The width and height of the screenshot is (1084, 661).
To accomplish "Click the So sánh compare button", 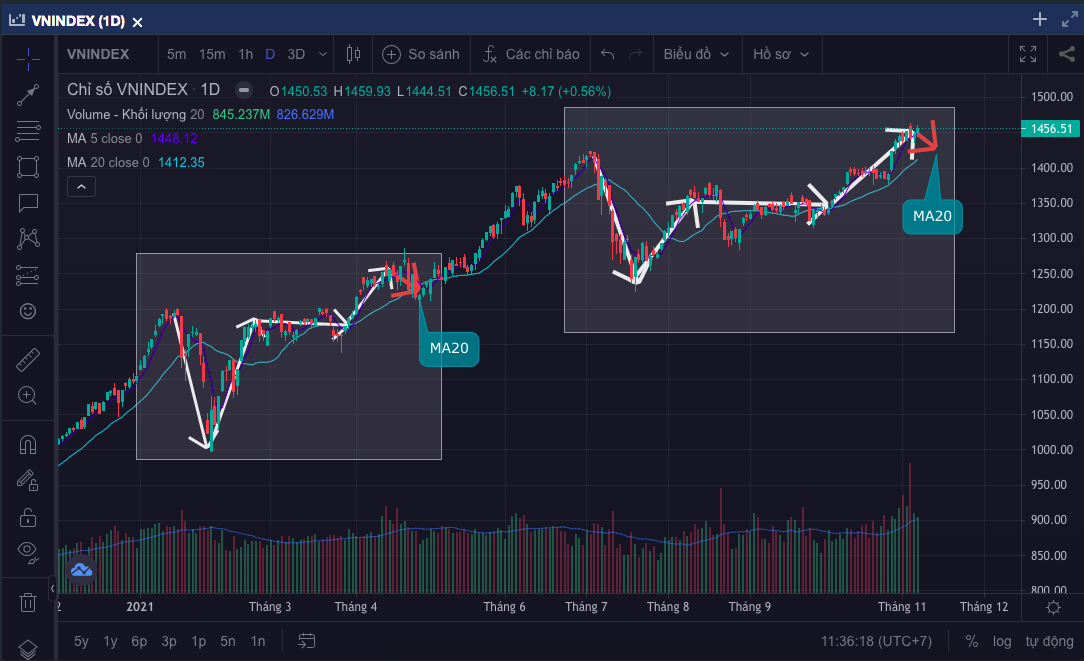I will (x=421, y=54).
